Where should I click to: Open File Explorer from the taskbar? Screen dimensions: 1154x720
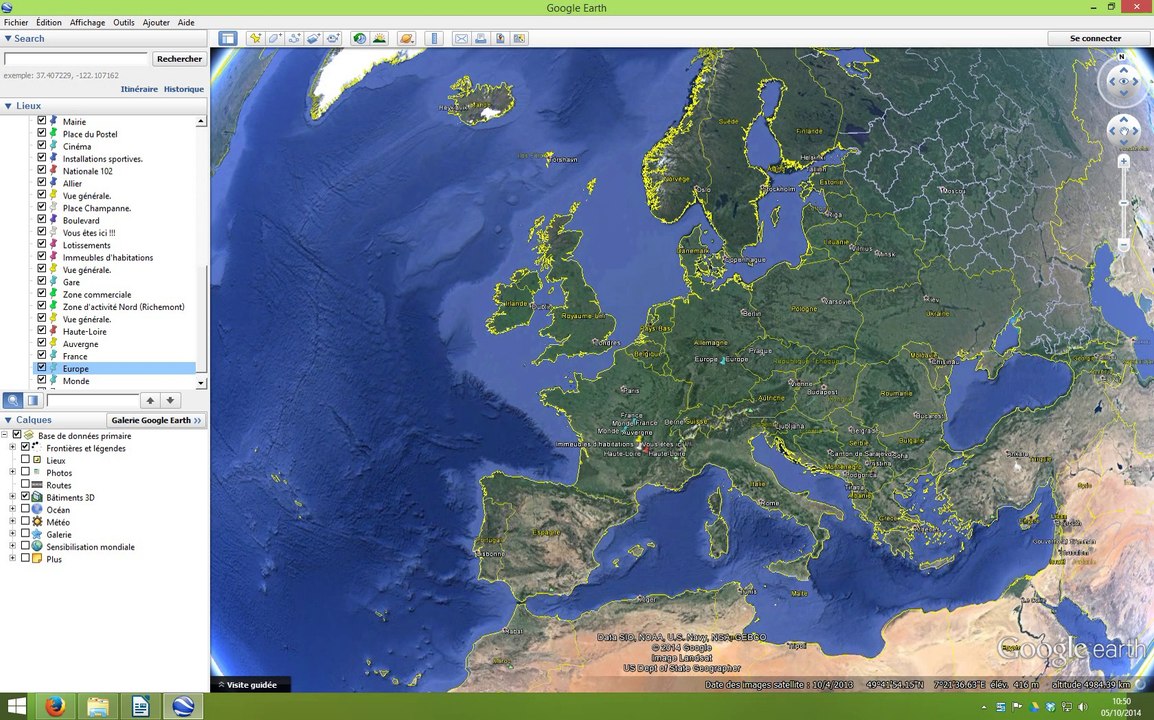pyautogui.click(x=98, y=707)
